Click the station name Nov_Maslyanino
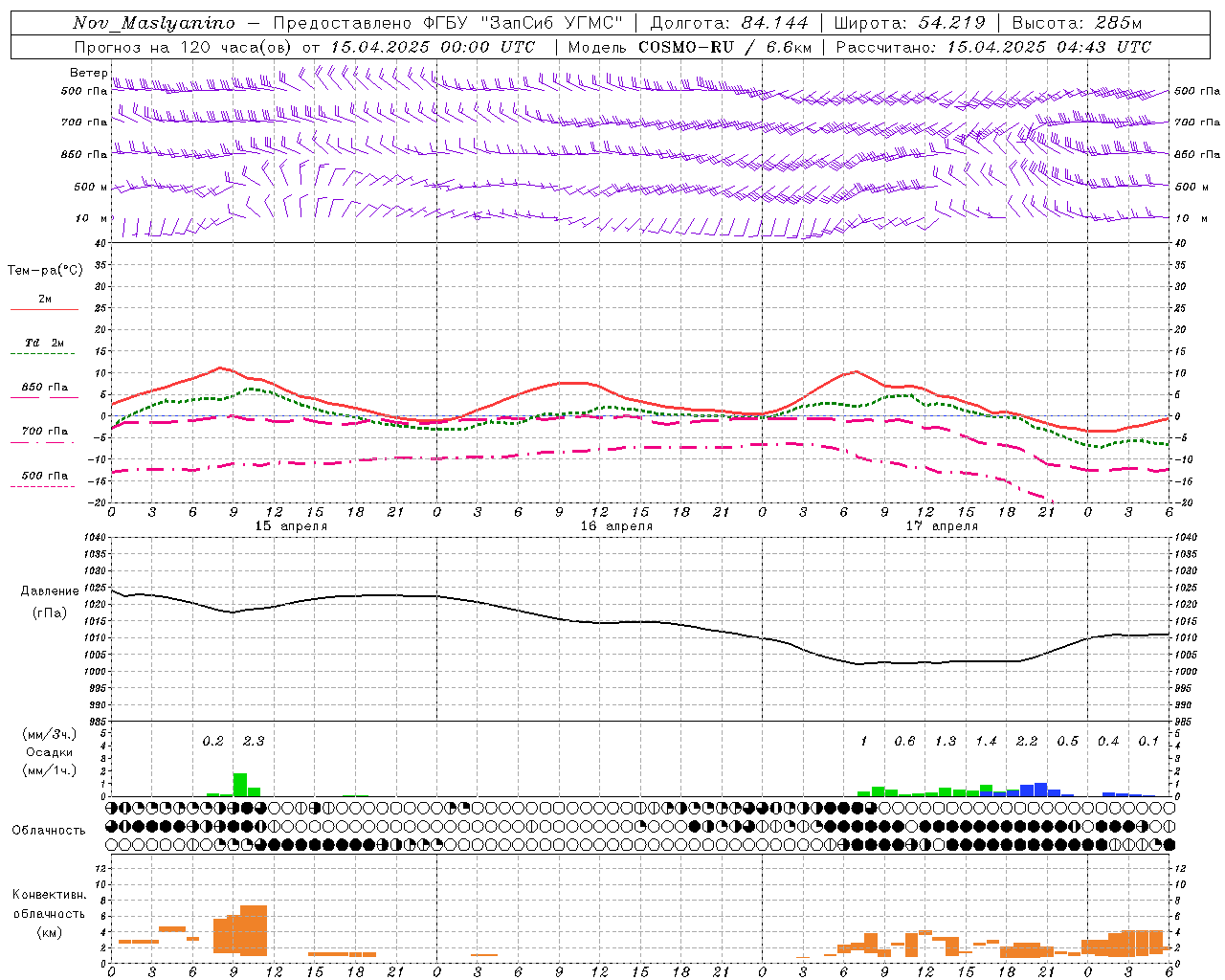The height and width of the screenshot is (980, 1225). (154, 23)
